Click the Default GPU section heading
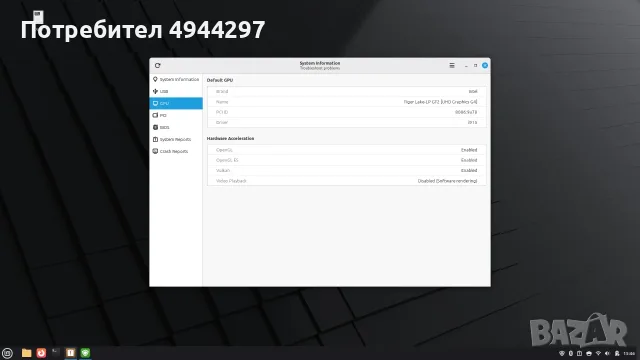The image size is (640, 360). tap(220, 80)
